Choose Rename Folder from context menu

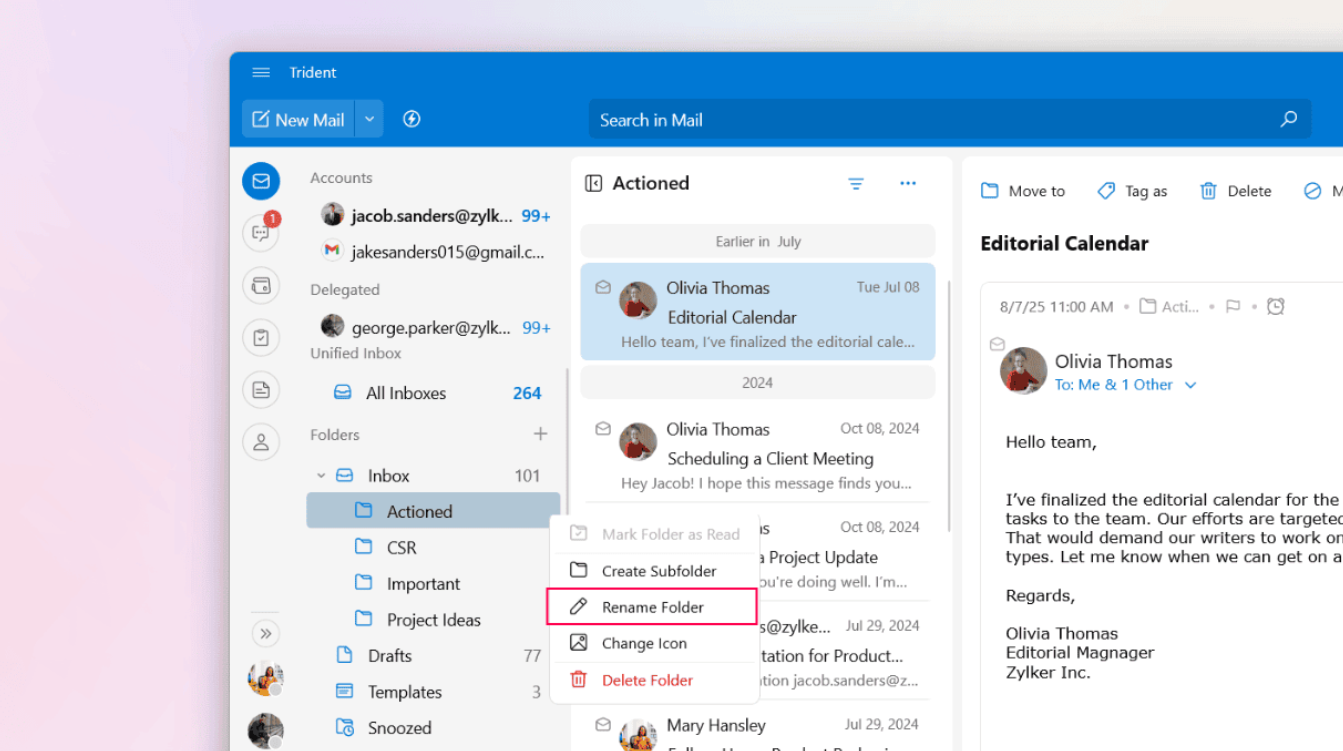point(652,607)
